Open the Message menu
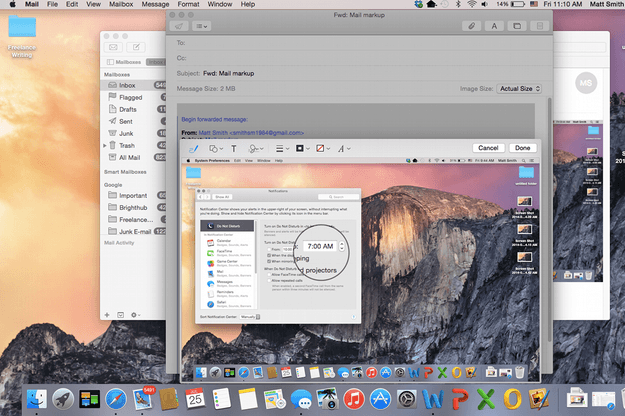 click(x=155, y=4)
